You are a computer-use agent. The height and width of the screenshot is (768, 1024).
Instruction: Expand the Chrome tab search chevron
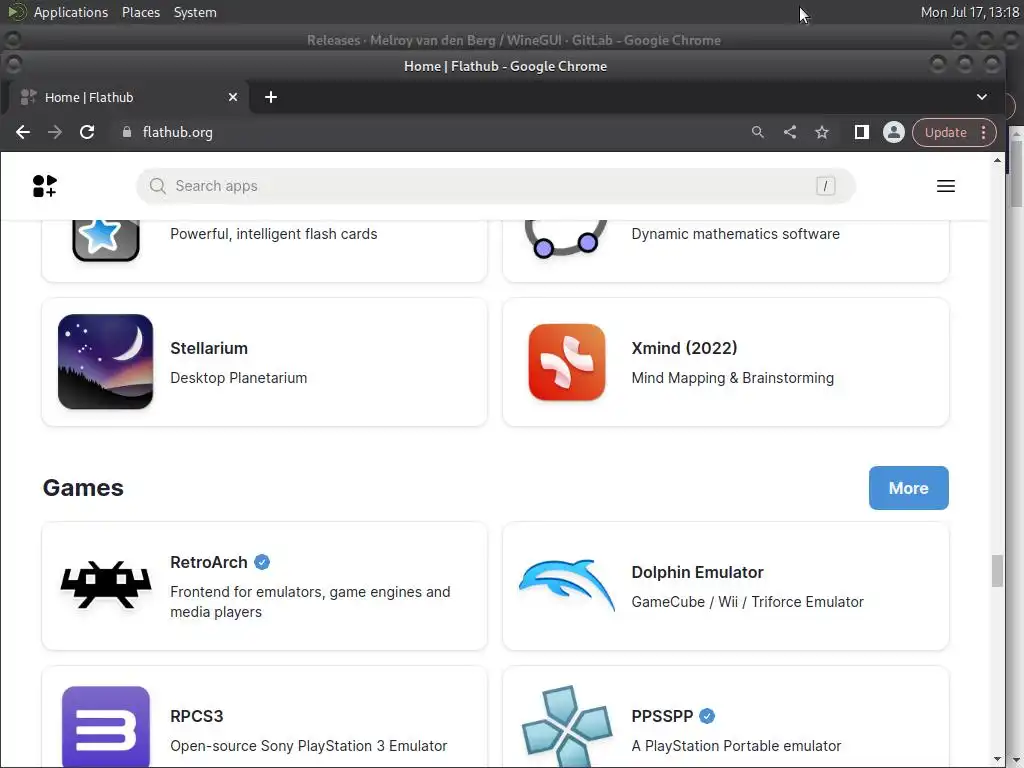tap(982, 97)
